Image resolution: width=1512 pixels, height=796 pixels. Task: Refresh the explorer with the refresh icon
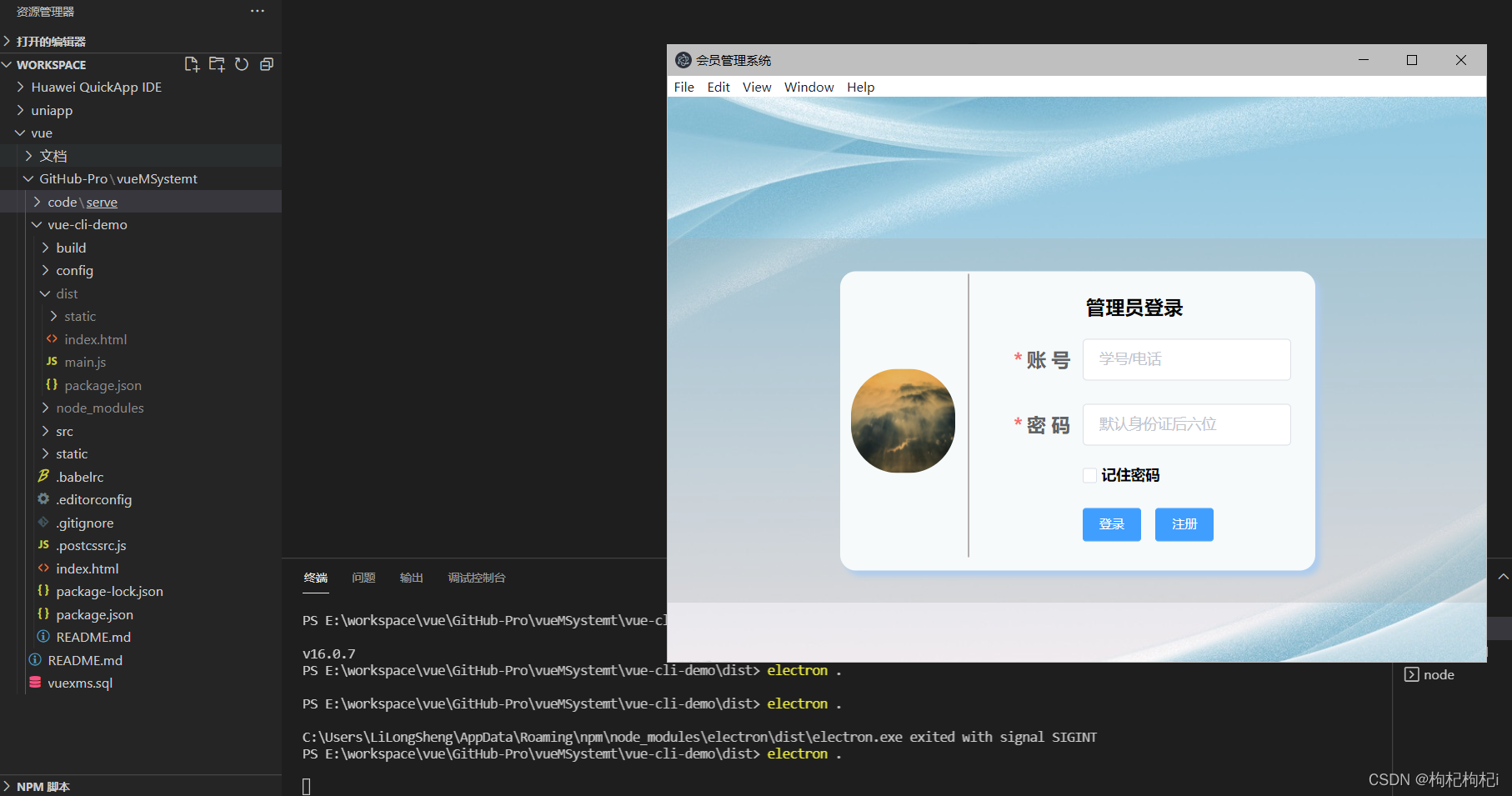(242, 64)
